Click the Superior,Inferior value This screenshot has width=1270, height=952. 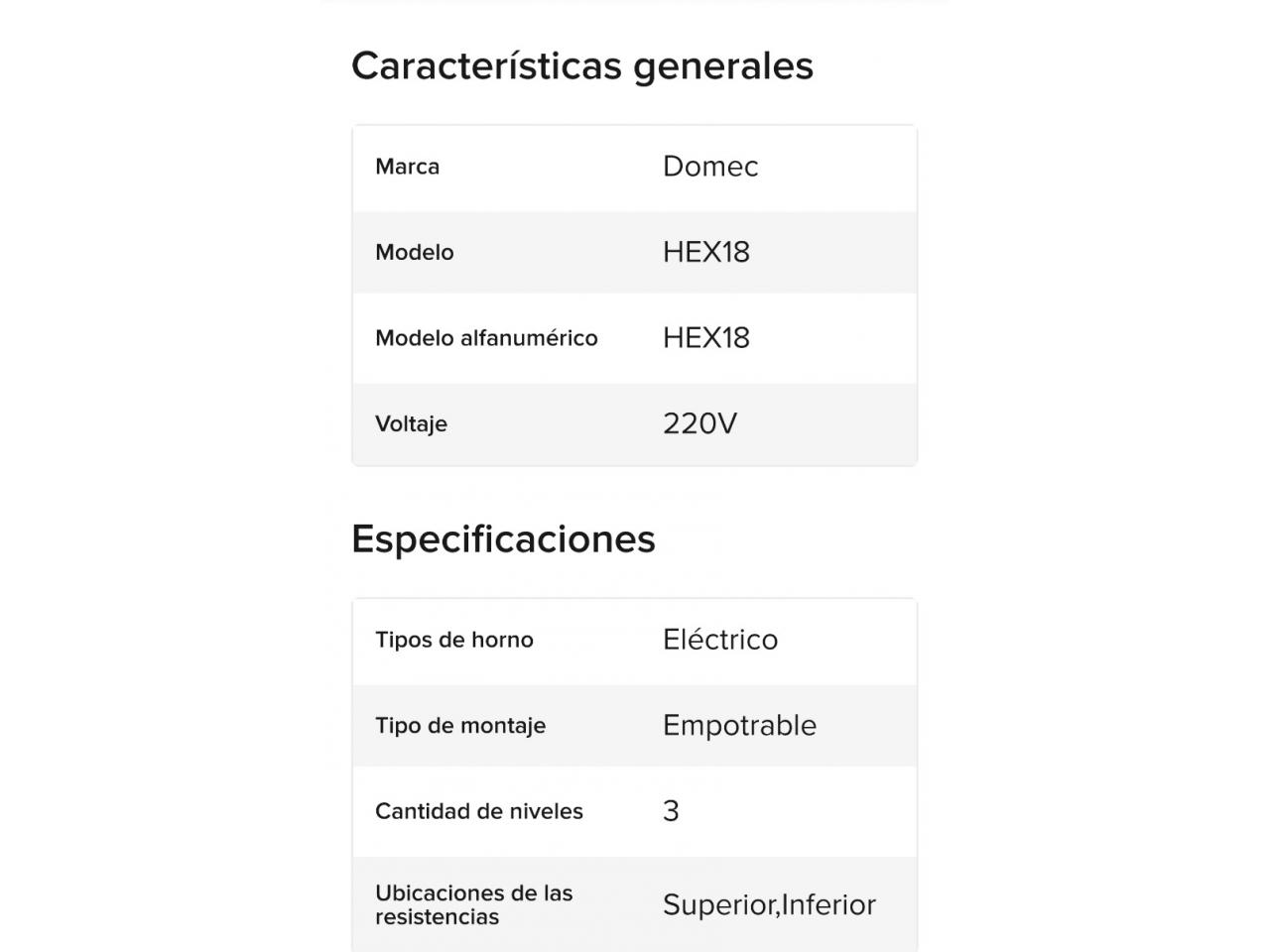tap(769, 904)
